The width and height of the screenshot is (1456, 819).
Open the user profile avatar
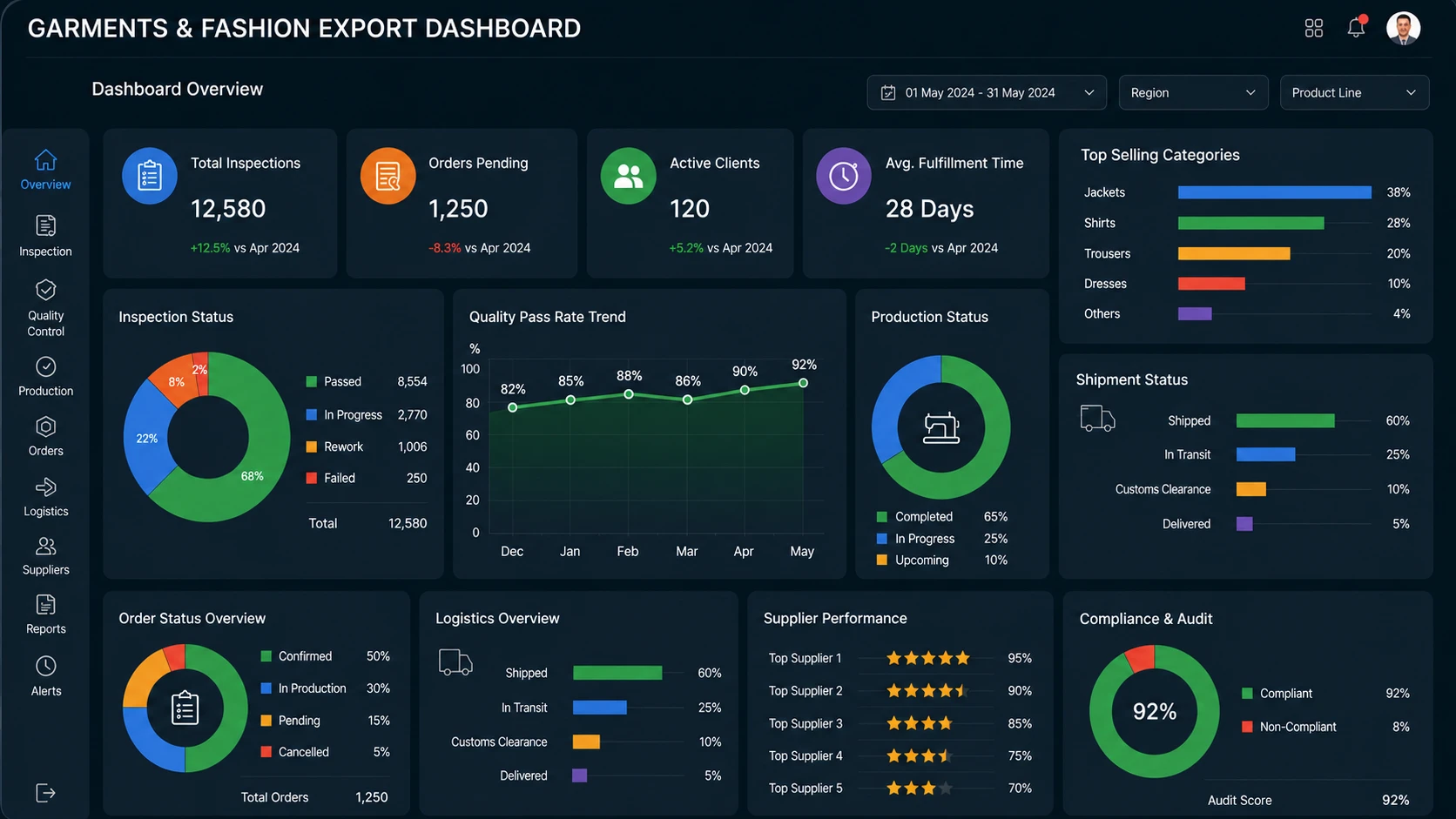[1403, 28]
